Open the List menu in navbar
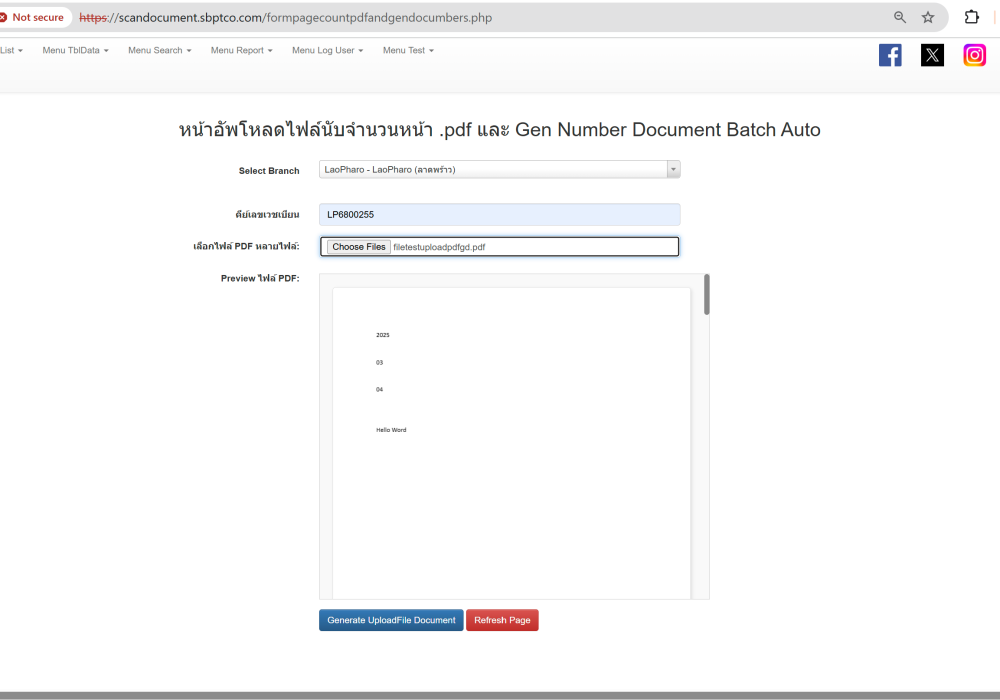 click(x=11, y=50)
